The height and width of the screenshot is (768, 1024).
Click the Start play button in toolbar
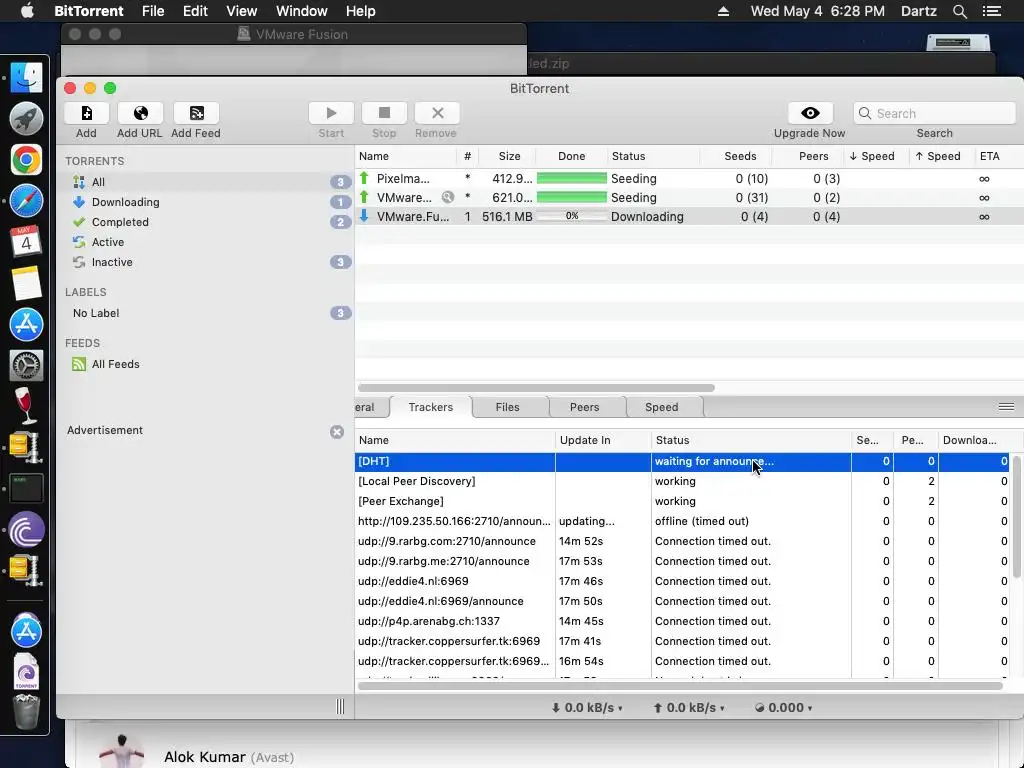tap(331, 113)
